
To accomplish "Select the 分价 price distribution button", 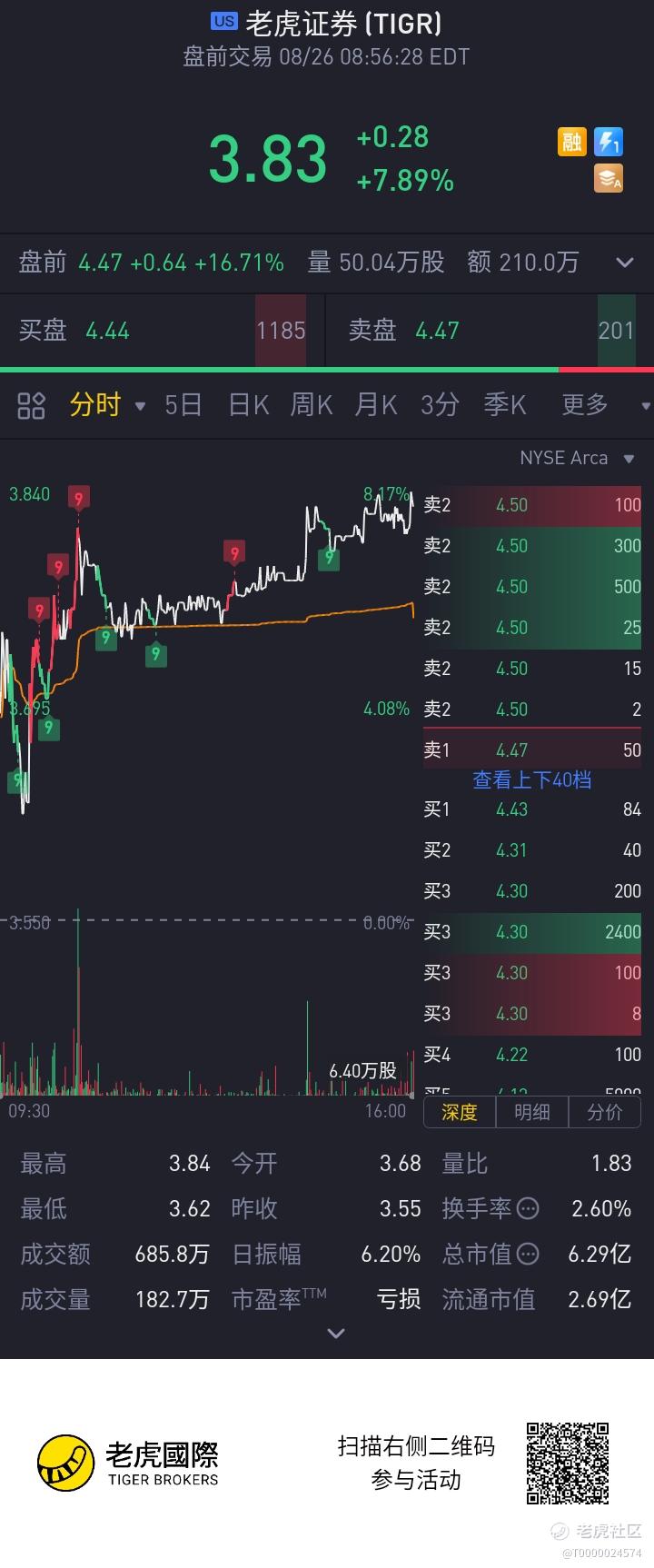I will pyautogui.click(x=605, y=1112).
